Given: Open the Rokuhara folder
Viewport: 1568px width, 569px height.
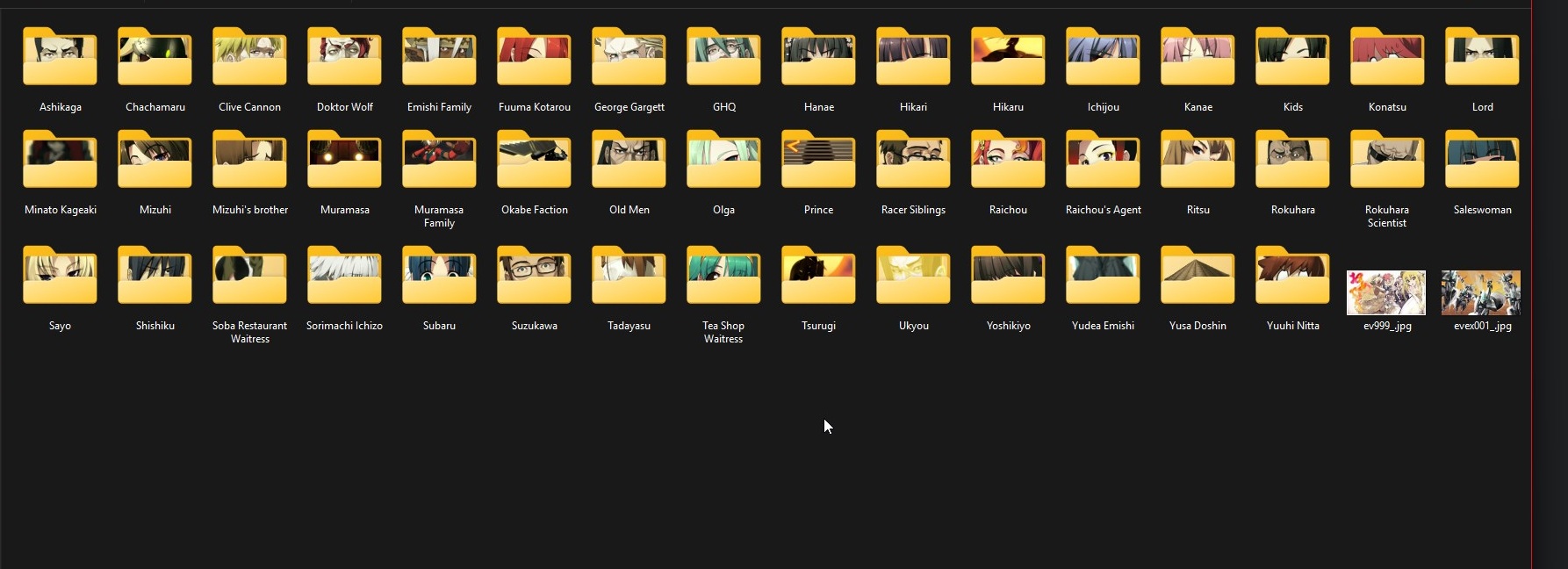Looking at the screenshot, I should tap(1292, 159).
